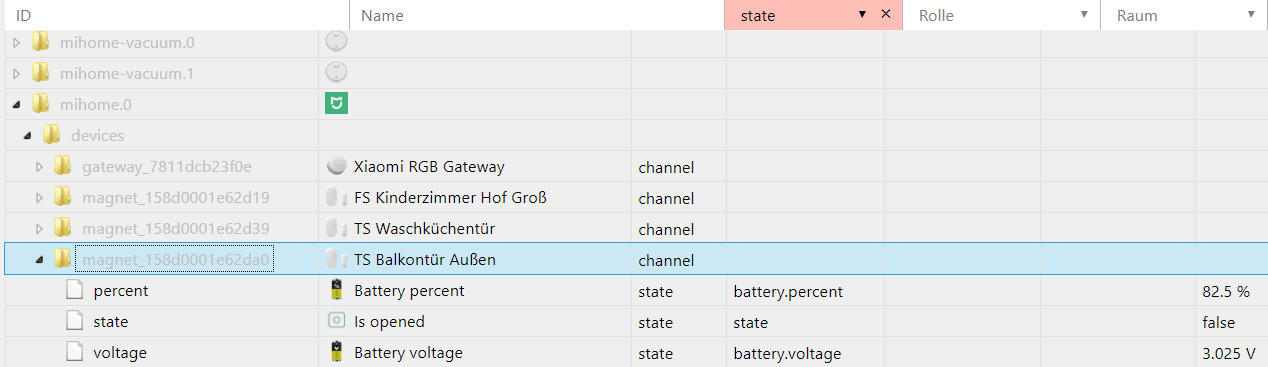Image resolution: width=1268 pixels, height=367 pixels.
Task: Open the Rolle filter dropdown
Action: point(1084,15)
